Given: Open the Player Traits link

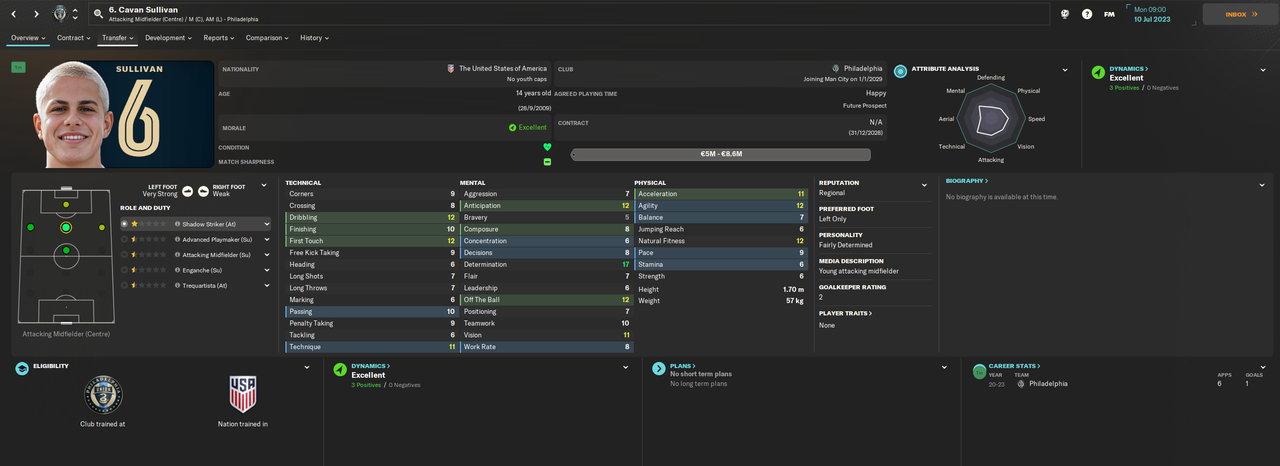Looking at the screenshot, I should click(845, 313).
